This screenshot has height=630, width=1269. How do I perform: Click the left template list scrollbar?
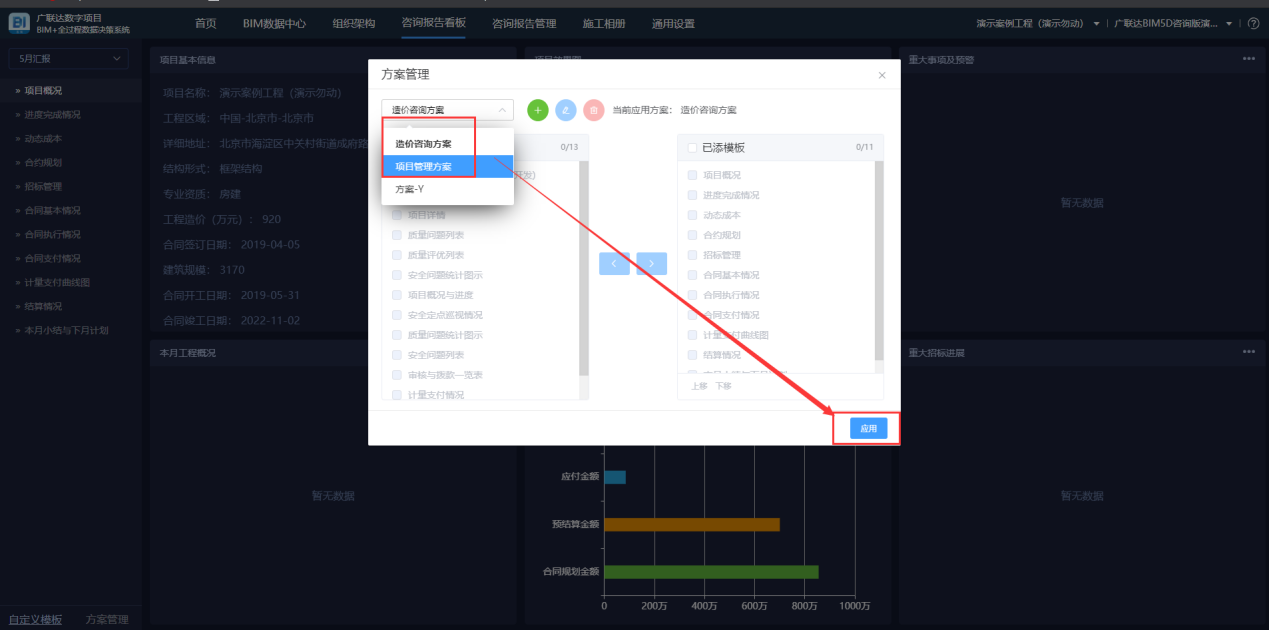(584, 270)
